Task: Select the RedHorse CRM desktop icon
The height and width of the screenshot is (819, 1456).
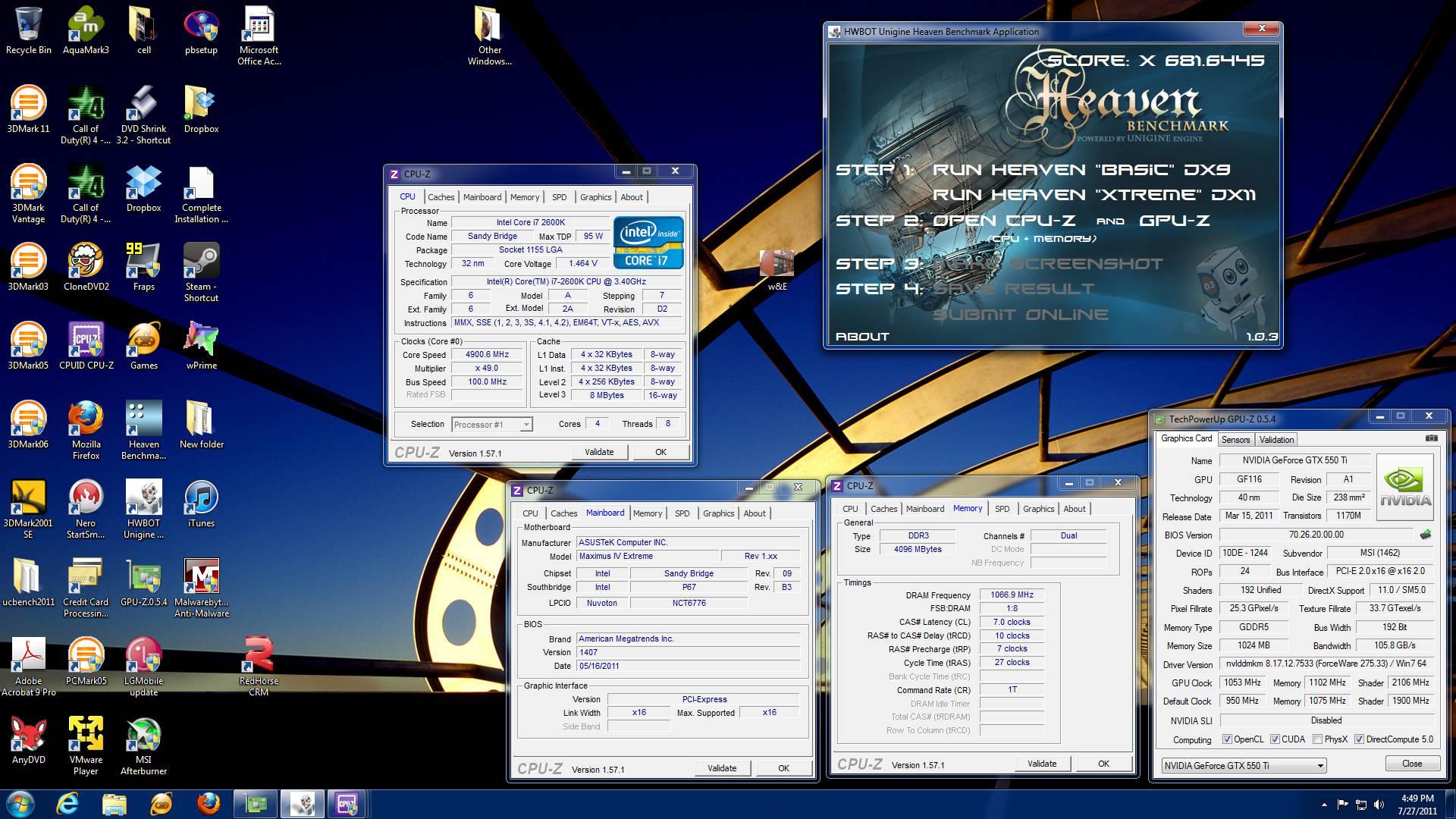Action: click(x=259, y=667)
